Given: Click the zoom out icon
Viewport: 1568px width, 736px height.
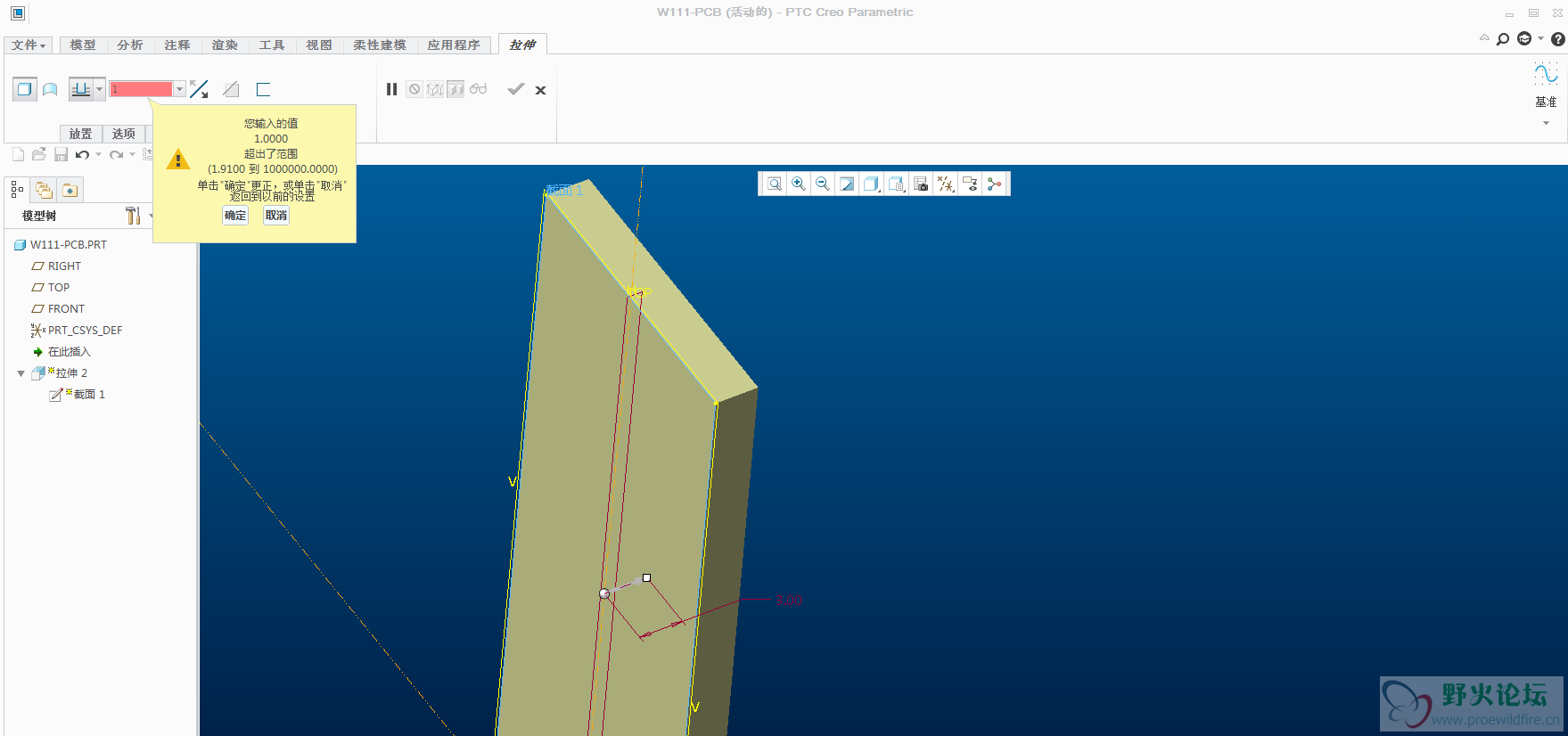Looking at the screenshot, I should [x=823, y=184].
